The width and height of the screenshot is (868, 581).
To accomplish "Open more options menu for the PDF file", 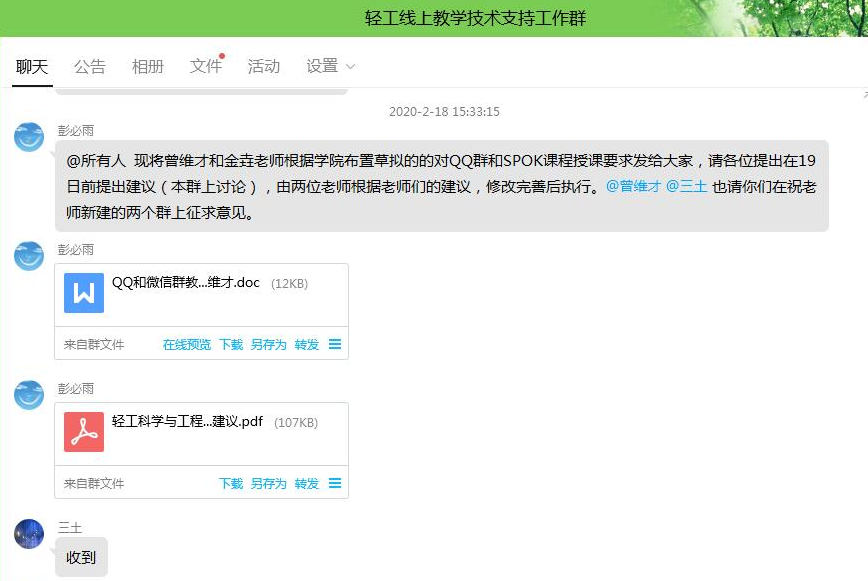I will coord(335,483).
